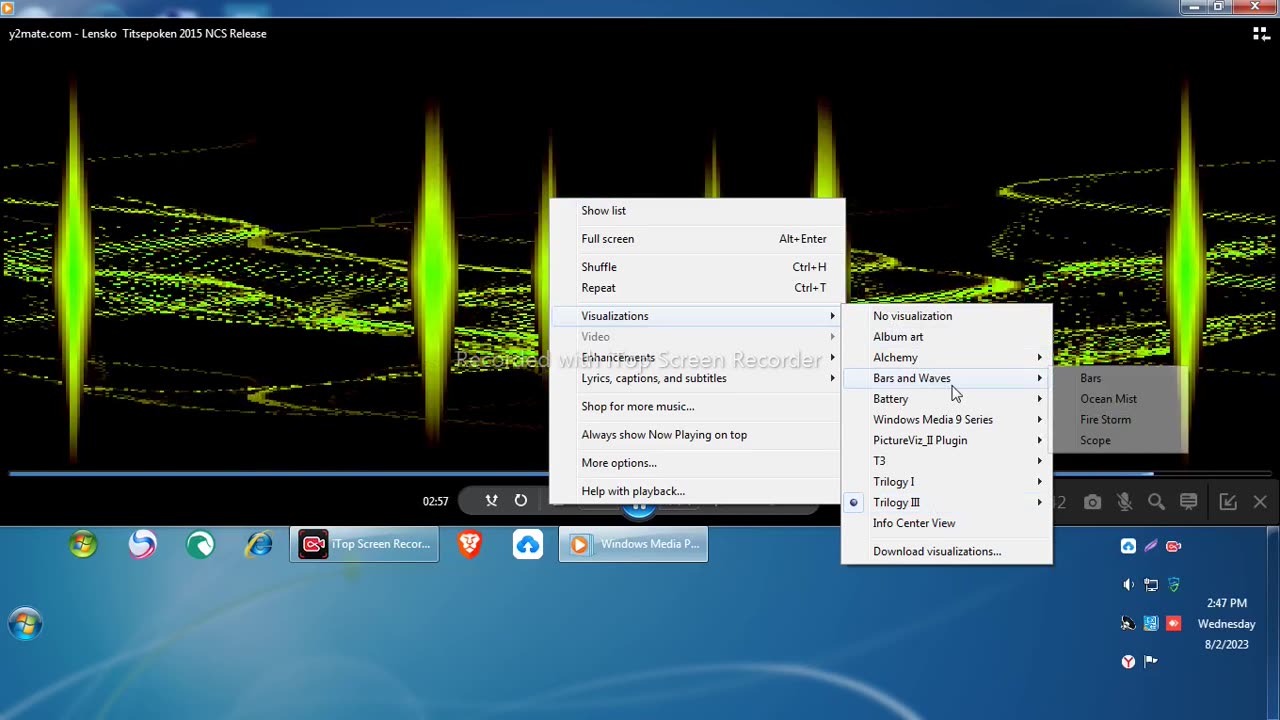This screenshot has height=720, width=1280.
Task: Click the purple feather tray icon
Action: point(1151,546)
